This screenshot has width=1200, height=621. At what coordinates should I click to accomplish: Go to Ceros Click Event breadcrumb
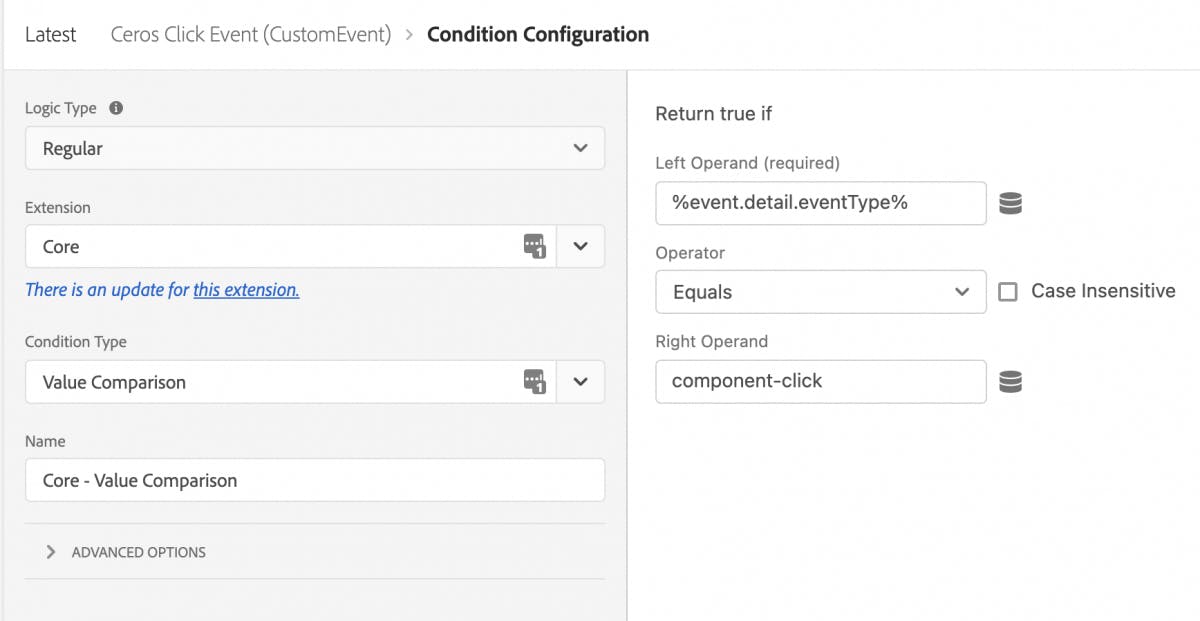tap(250, 34)
